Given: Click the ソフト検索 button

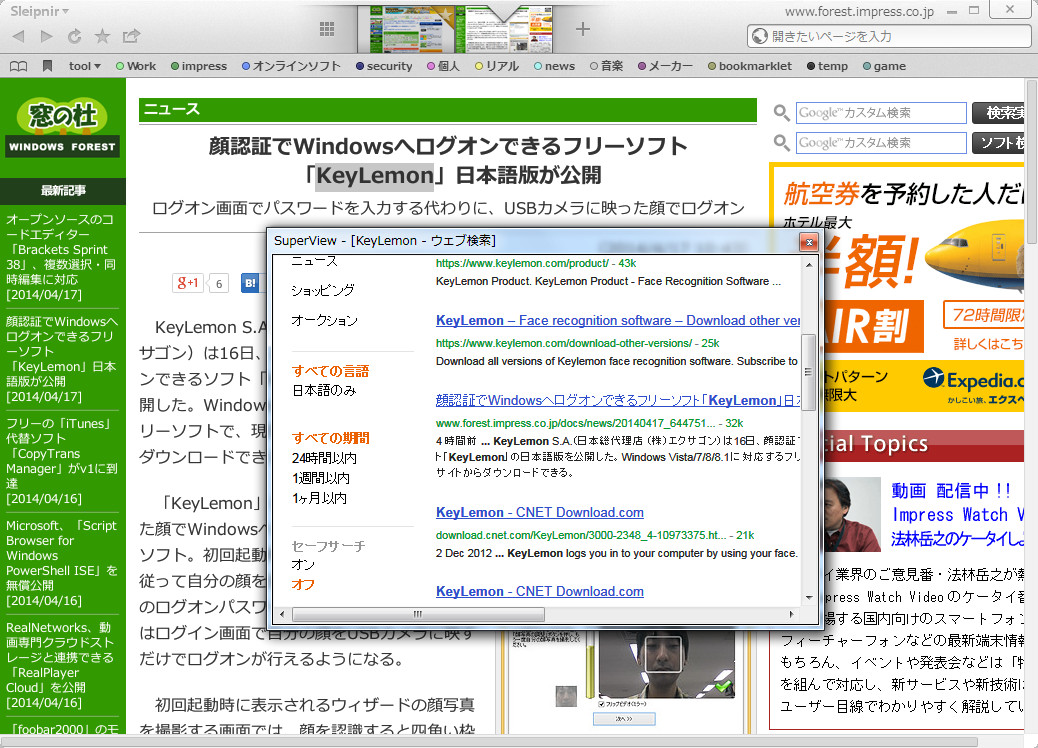Looking at the screenshot, I should click(998, 142).
